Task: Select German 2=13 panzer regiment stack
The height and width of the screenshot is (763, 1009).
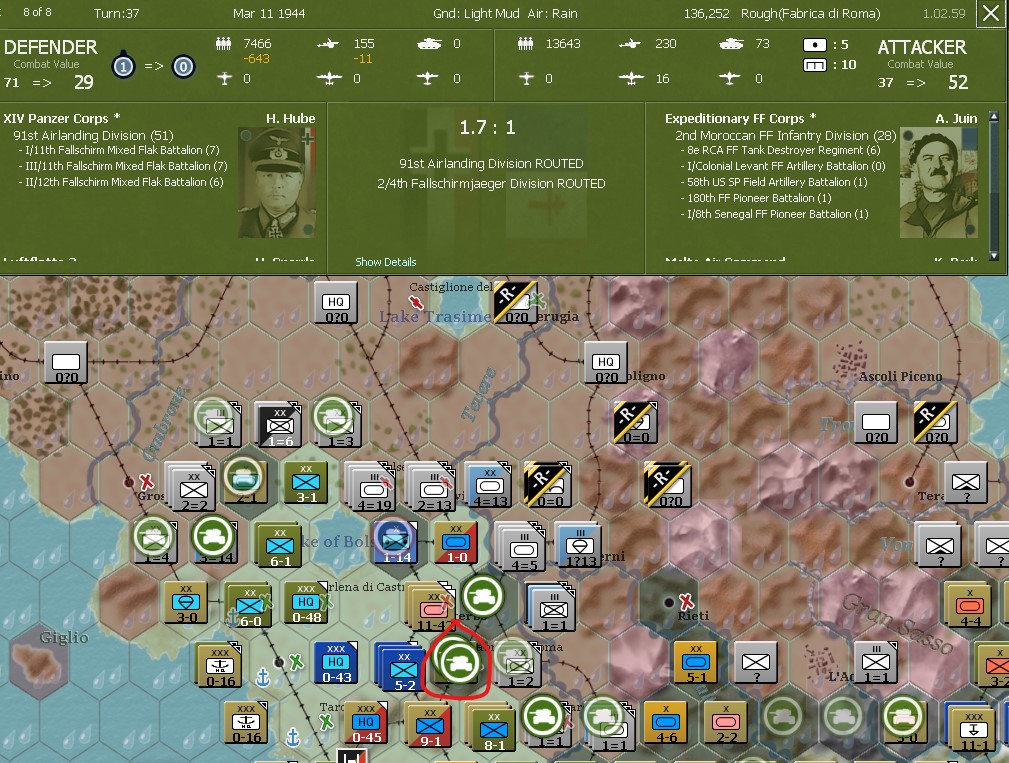Action: click(x=432, y=486)
